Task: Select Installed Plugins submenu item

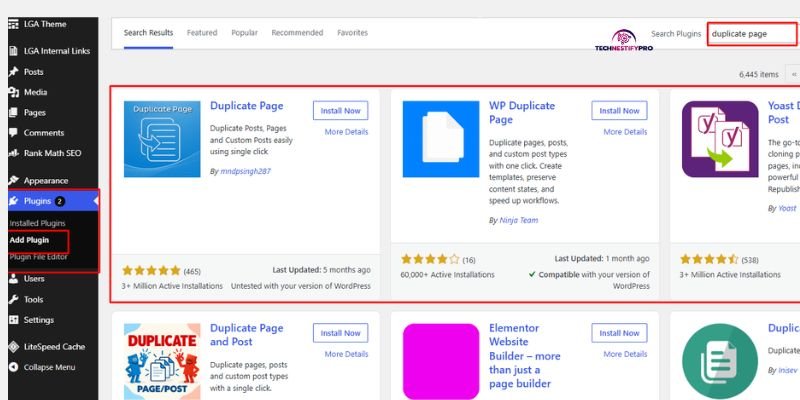Action: coord(37,223)
